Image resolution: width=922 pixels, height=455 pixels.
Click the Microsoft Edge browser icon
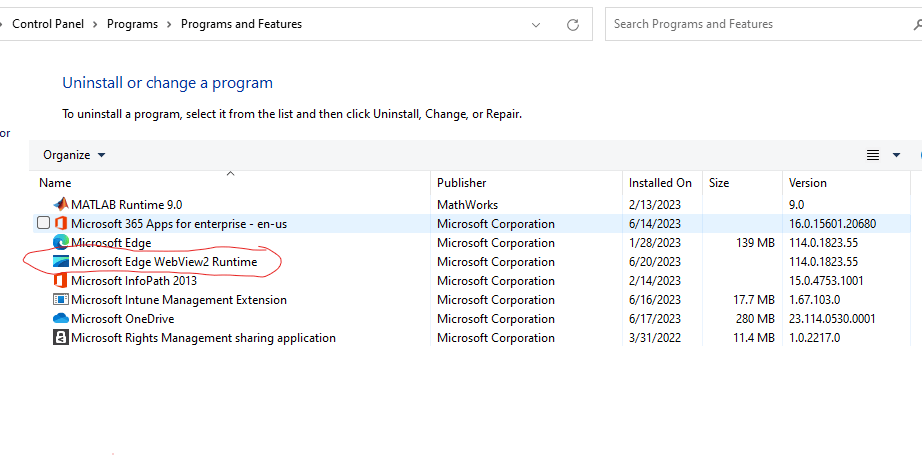pos(61,242)
